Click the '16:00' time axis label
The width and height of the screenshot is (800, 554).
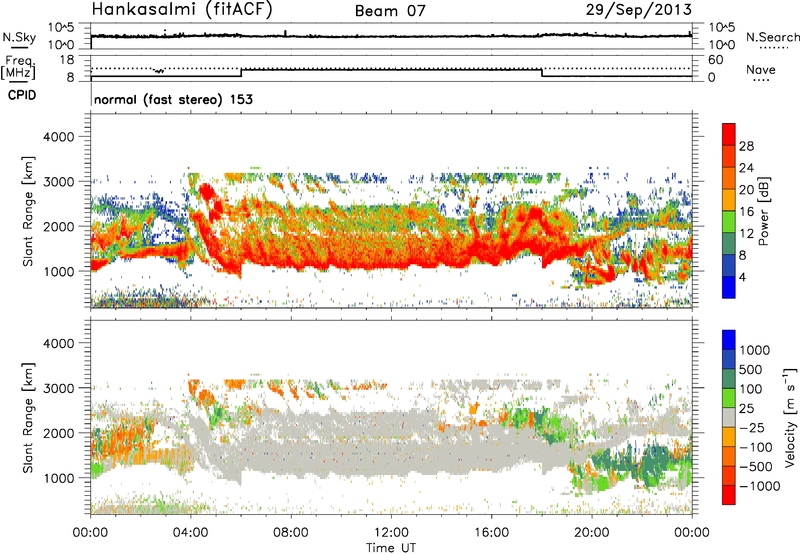491,533
